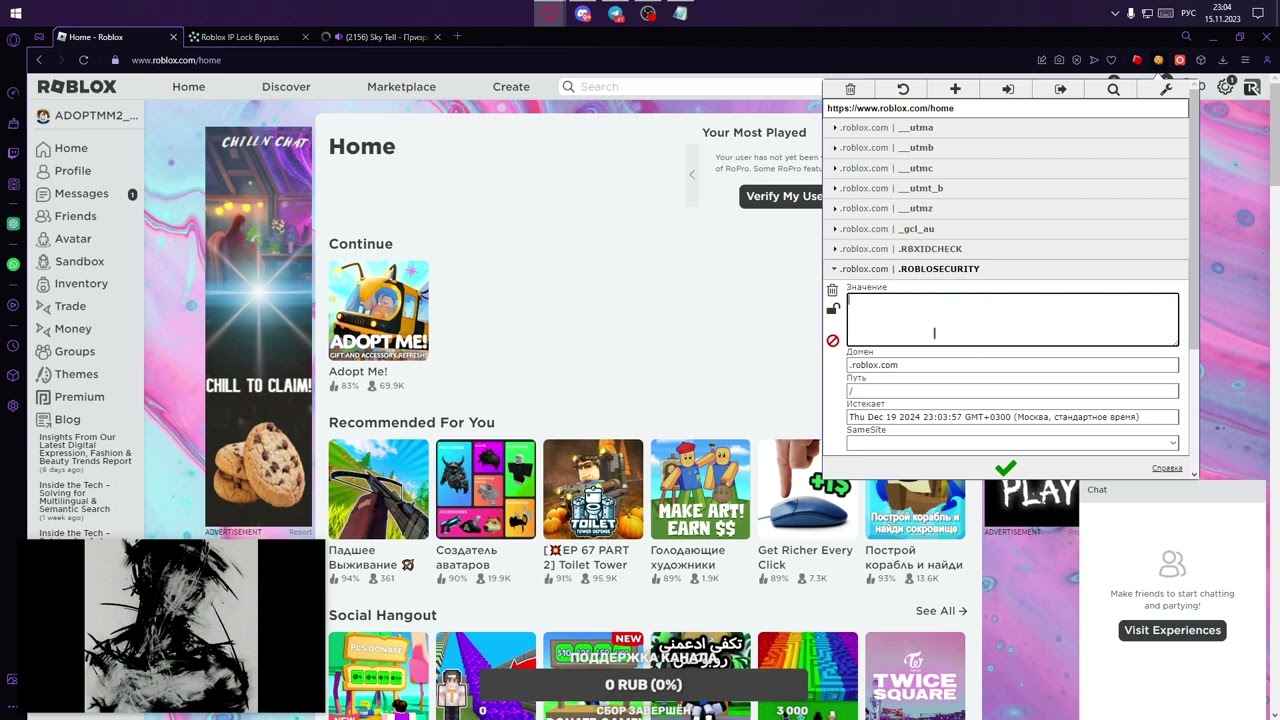Viewport: 1280px width, 720px height.
Task: Click the Chat panel header
Action: (x=1173, y=490)
